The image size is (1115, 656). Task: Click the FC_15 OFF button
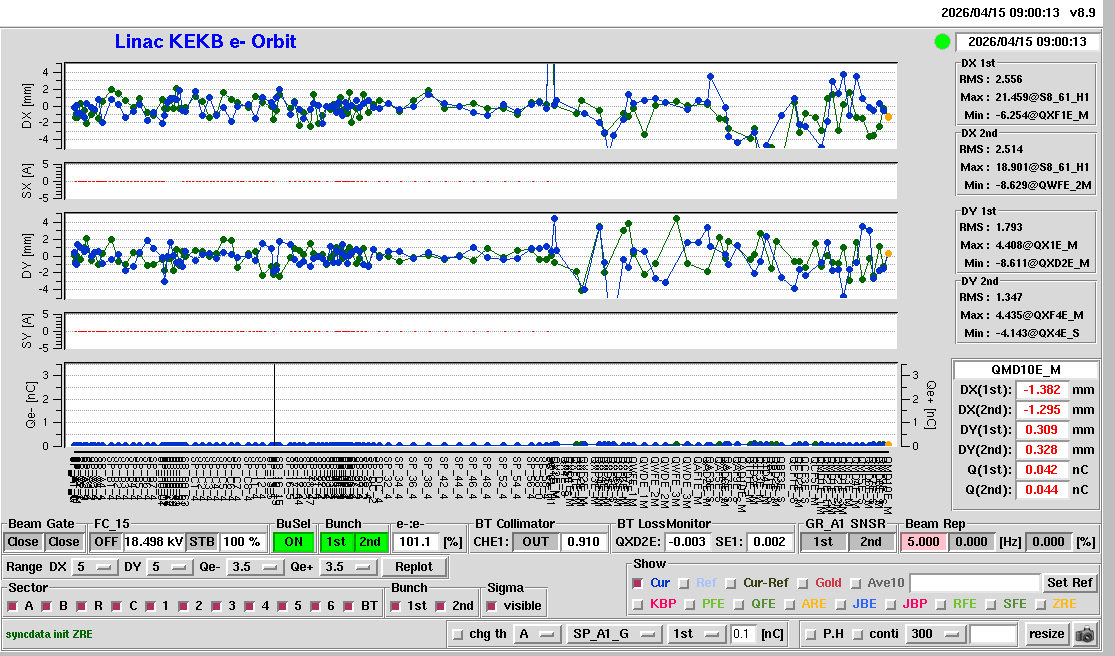pos(105,541)
